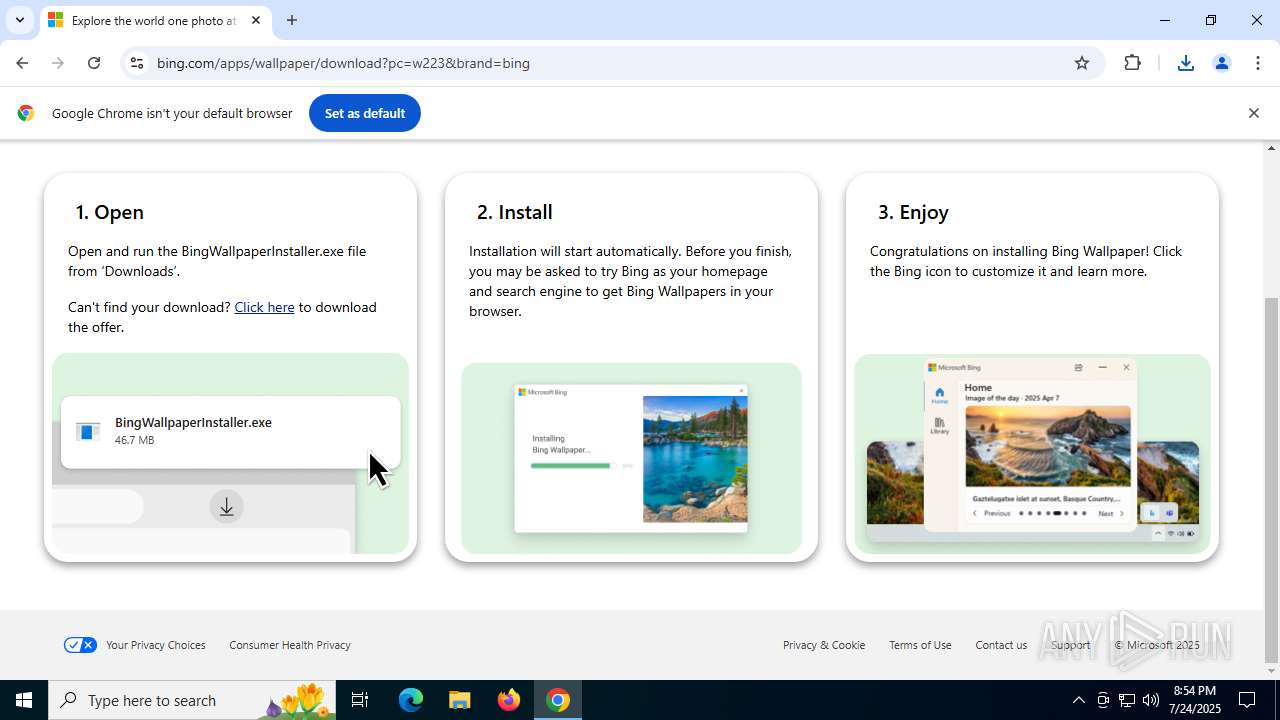
Task: Dismiss the default browser notification bar
Action: pyautogui.click(x=1253, y=113)
